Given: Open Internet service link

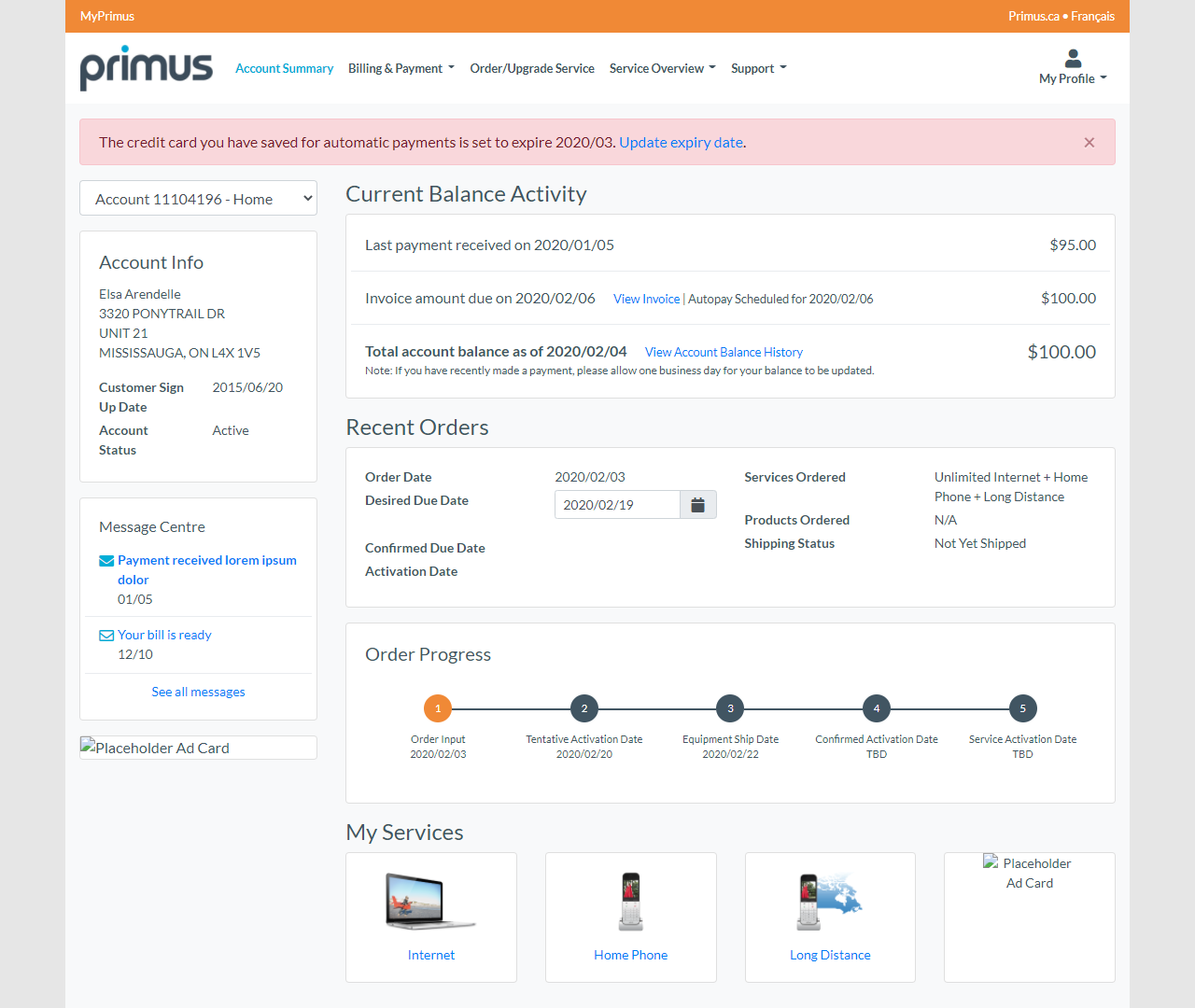Looking at the screenshot, I should [431, 955].
